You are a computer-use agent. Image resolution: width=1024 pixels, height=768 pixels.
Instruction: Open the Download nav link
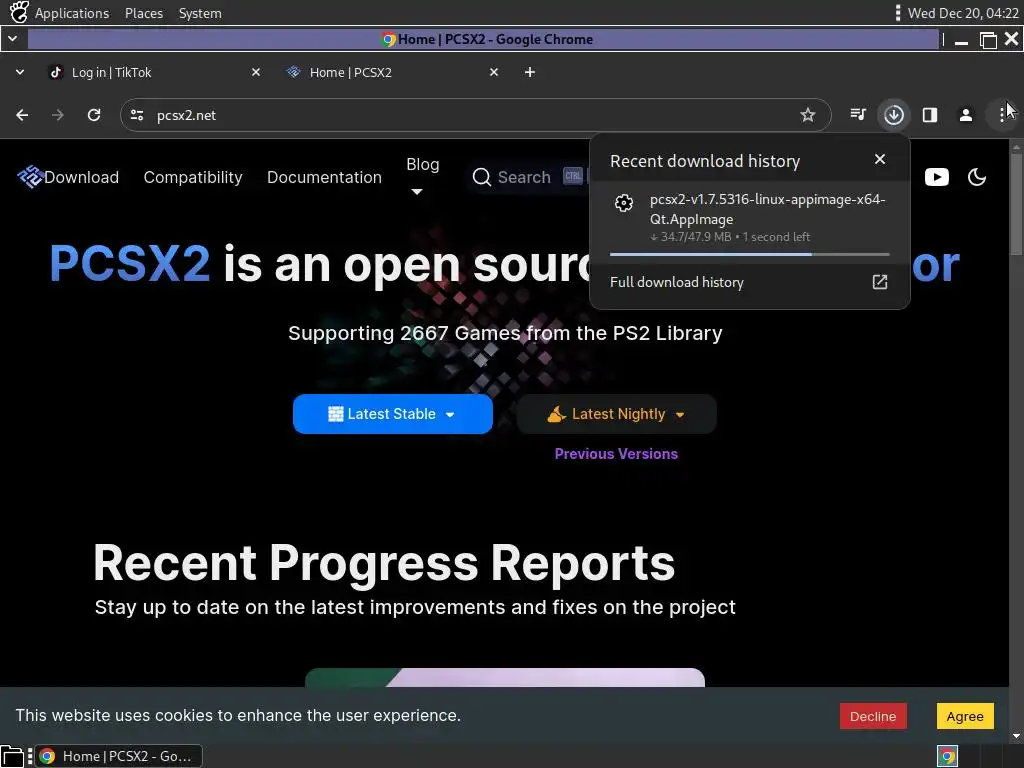[x=82, y=177]
